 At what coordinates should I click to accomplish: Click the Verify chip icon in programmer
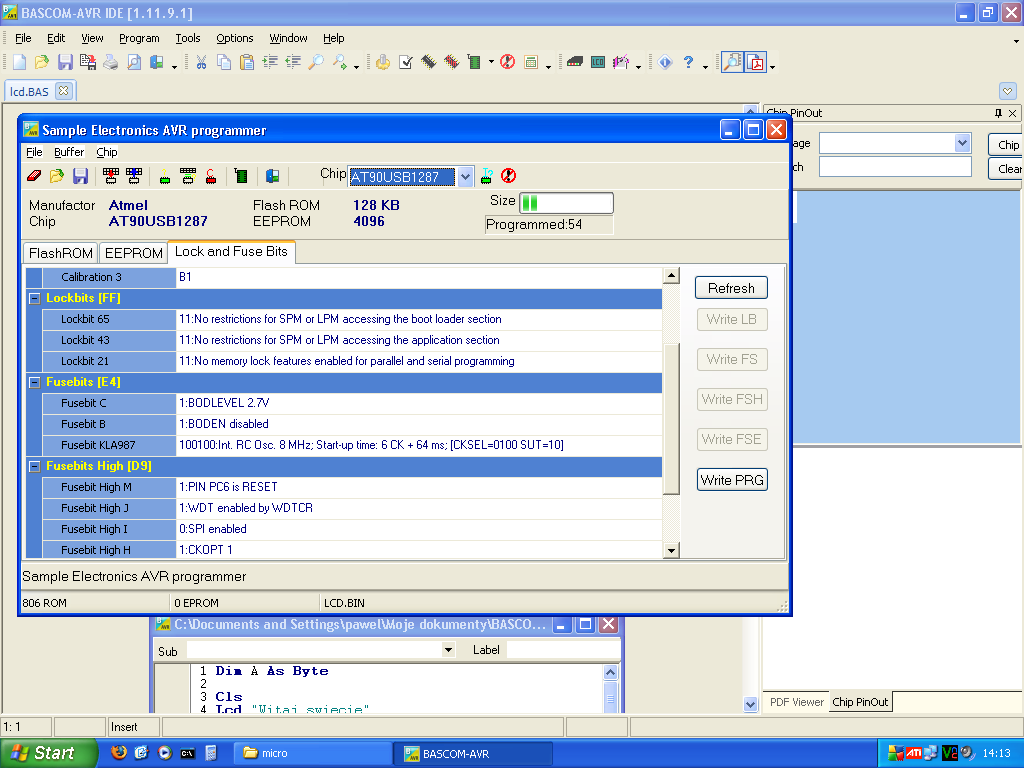[x=188, y=176]
